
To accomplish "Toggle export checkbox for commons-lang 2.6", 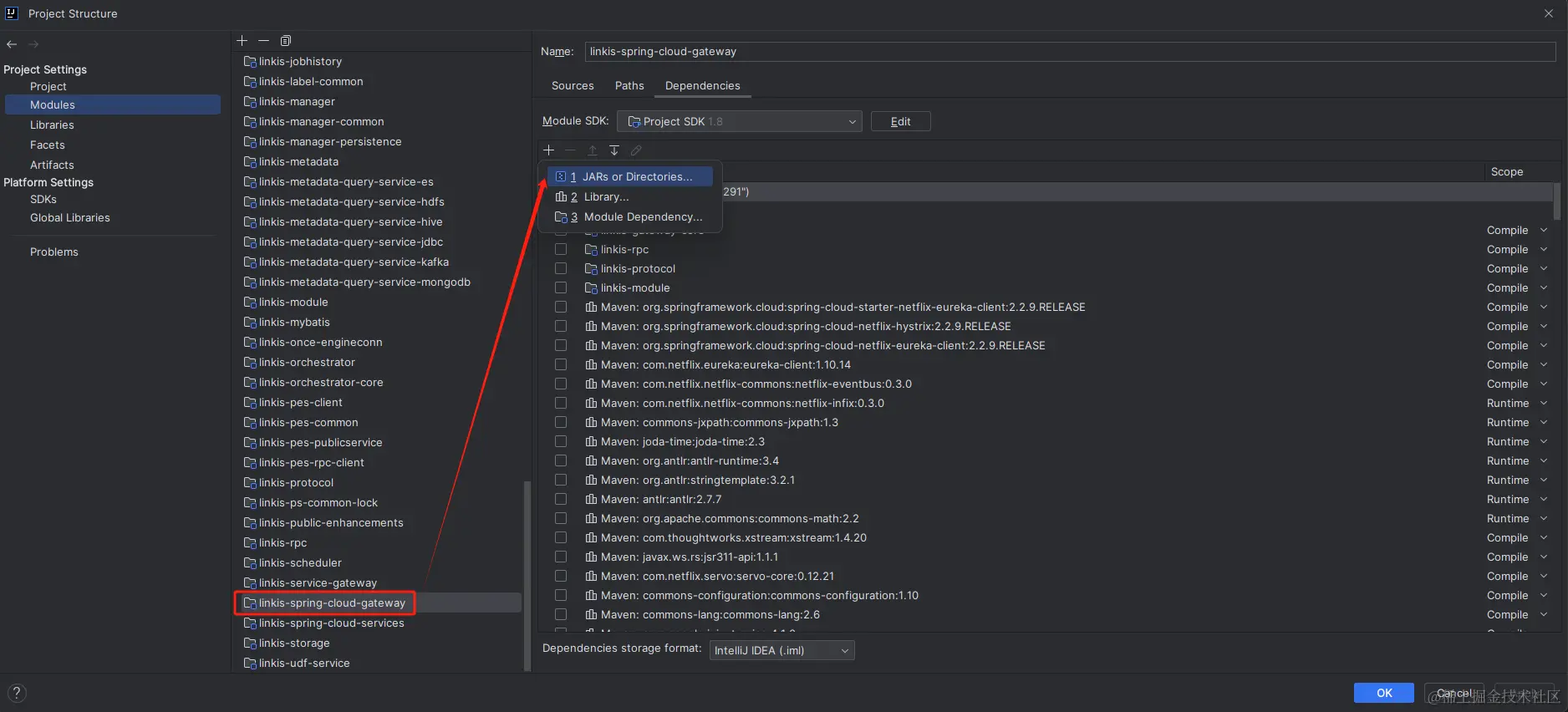I will coord(561,615).
